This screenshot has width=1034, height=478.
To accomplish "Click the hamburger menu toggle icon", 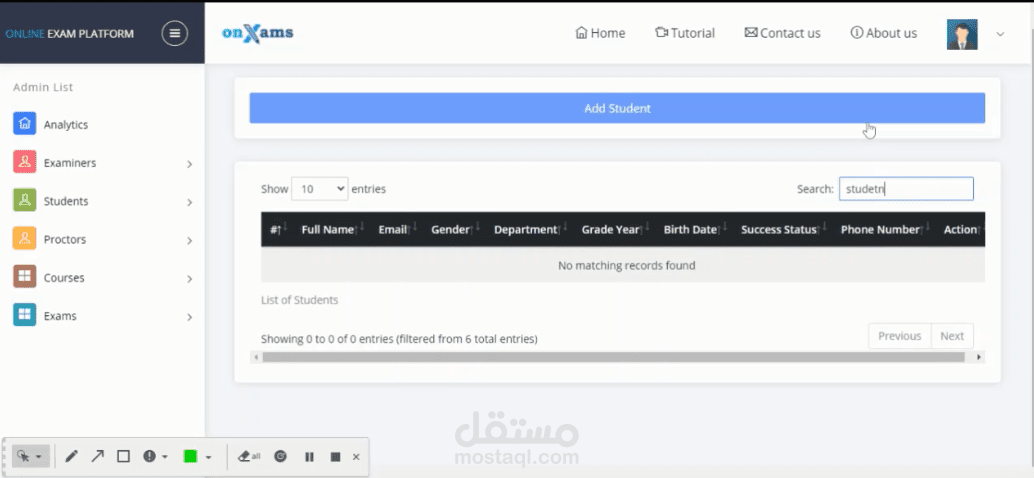I will click(x=175, y=34).
